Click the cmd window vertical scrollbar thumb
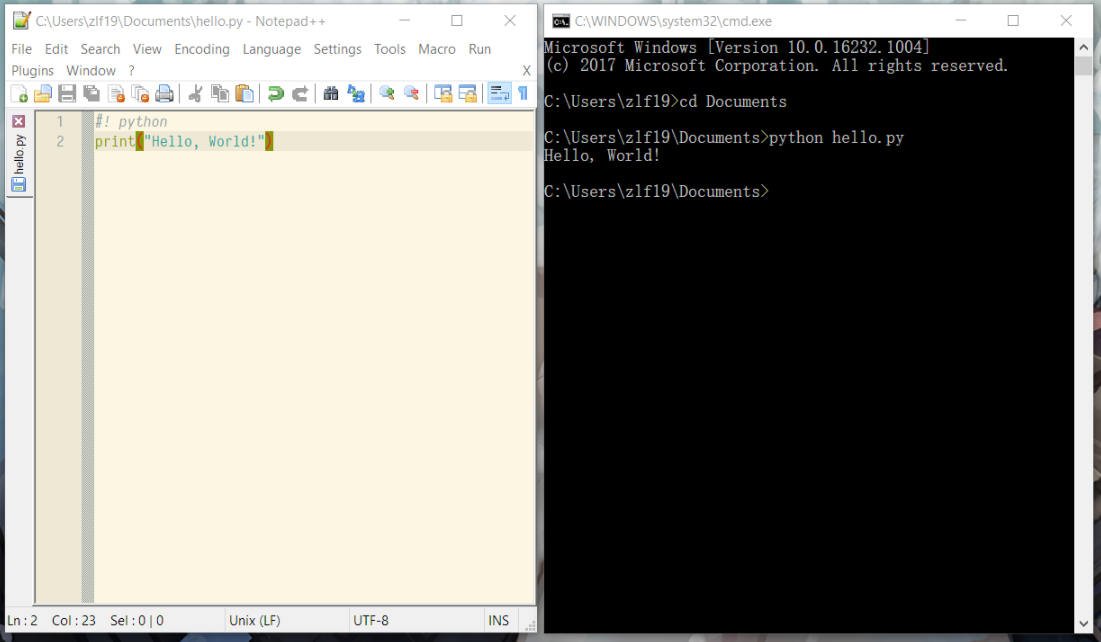This screenshot has width=1101, height=642. pos(1083,66)
